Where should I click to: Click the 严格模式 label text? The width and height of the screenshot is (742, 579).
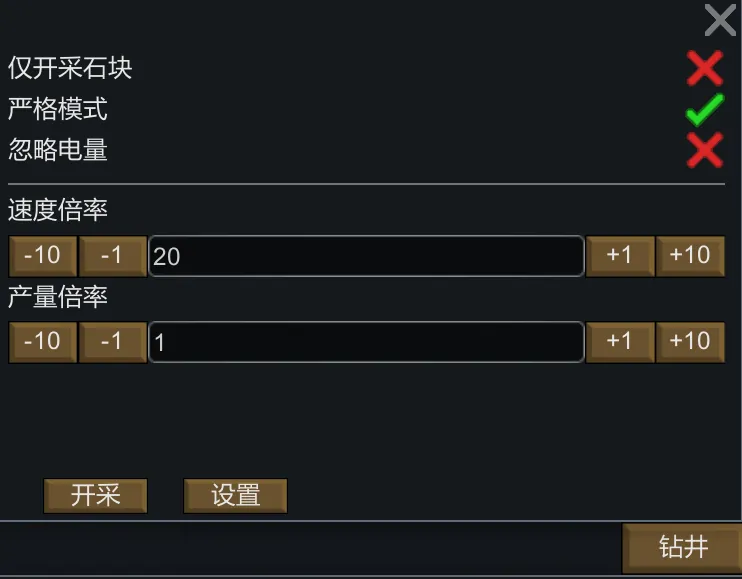click(x=58, y=109)
